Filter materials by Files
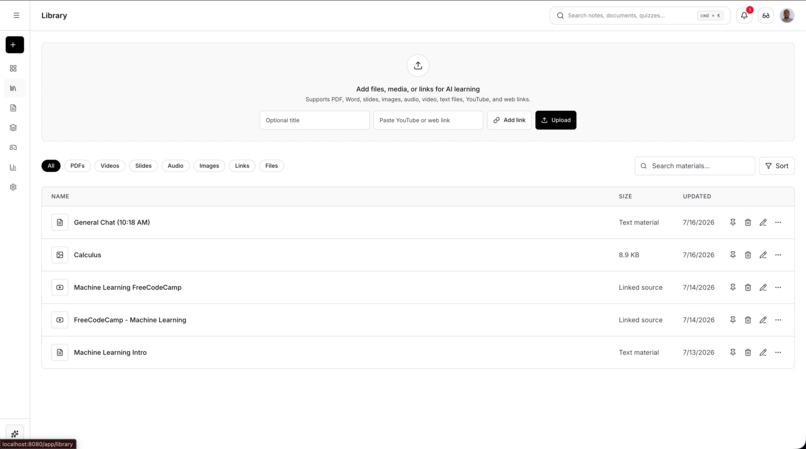This screenshot has width=806, height=449. [x=271, y=166]
